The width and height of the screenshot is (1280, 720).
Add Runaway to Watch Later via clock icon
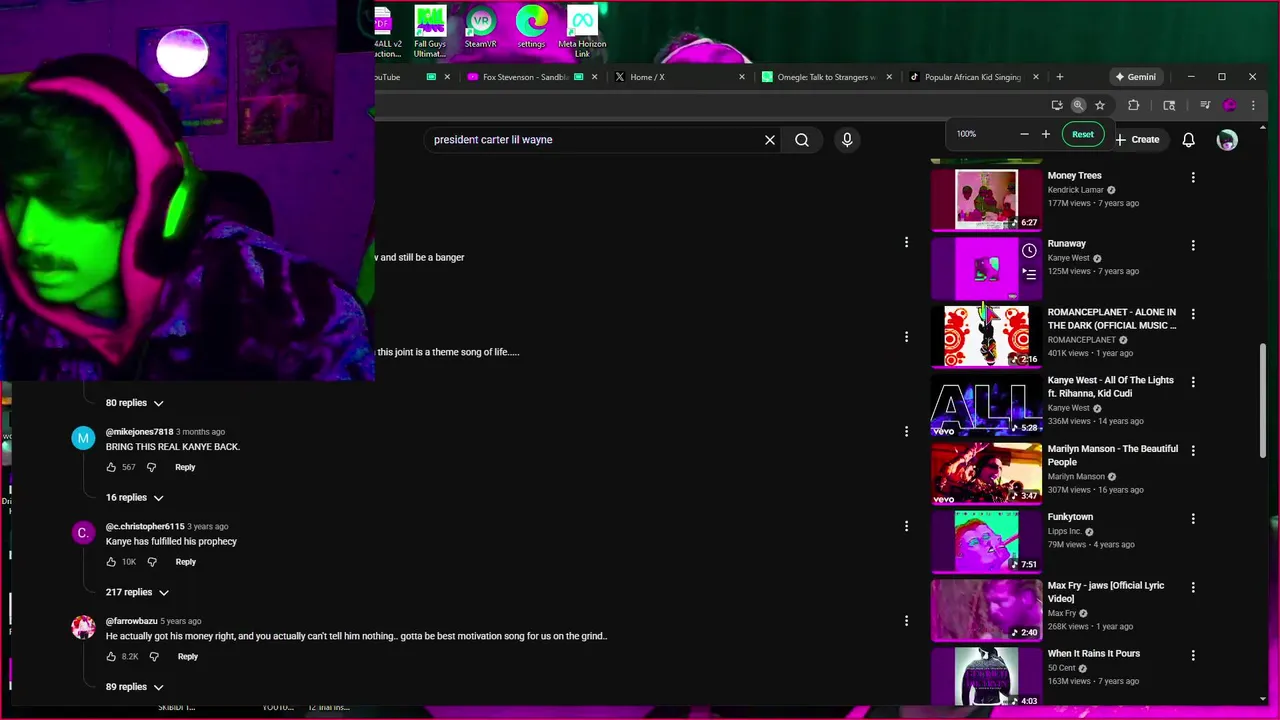coord(1029,251)
